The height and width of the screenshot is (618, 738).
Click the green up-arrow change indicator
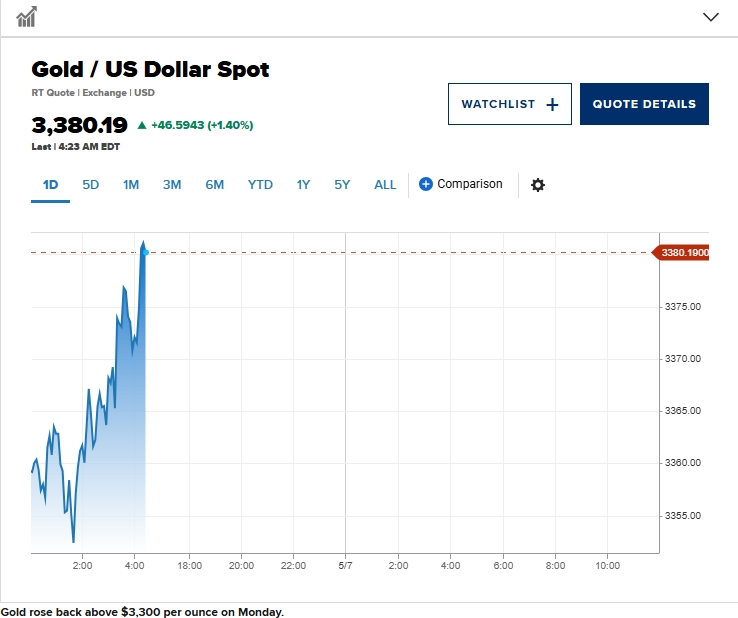tap(142, 125)
